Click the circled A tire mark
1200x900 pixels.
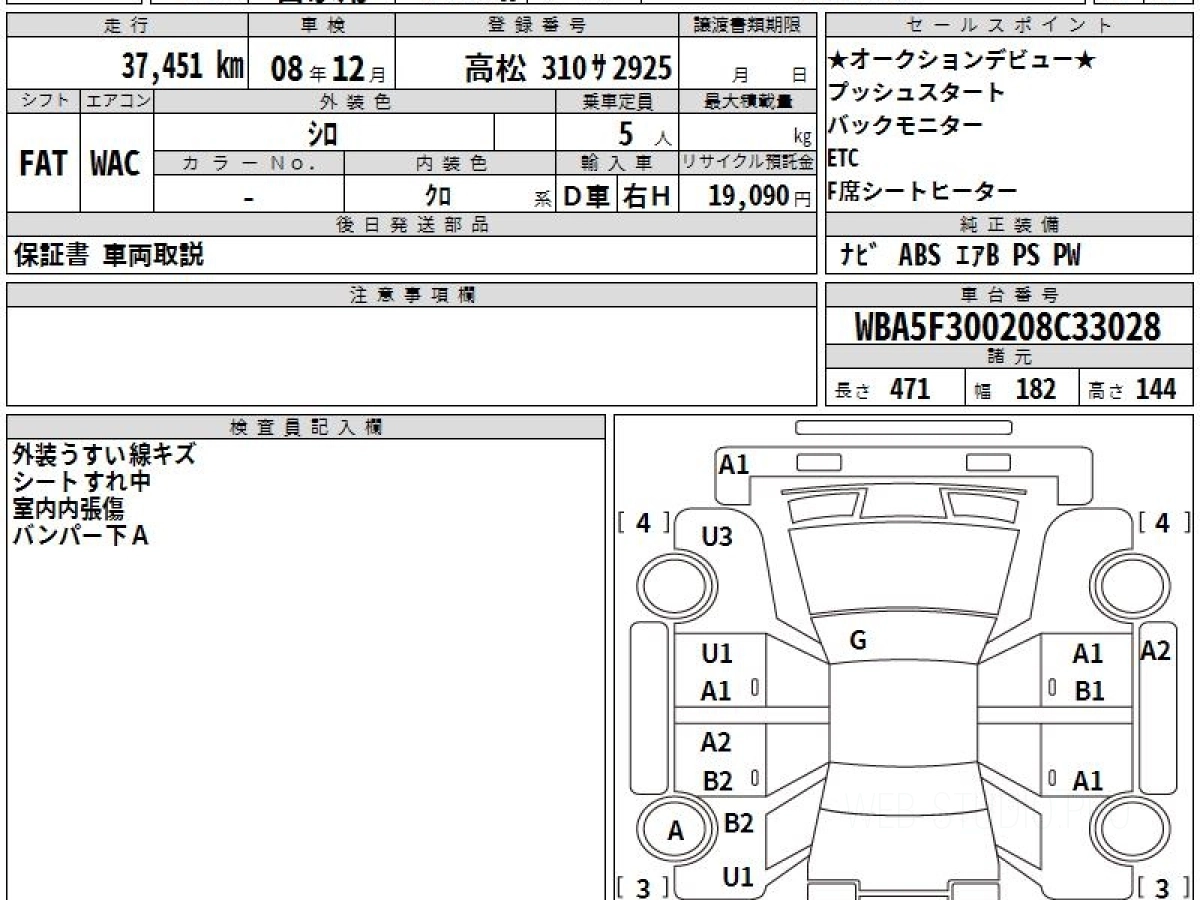coord(675,831)
